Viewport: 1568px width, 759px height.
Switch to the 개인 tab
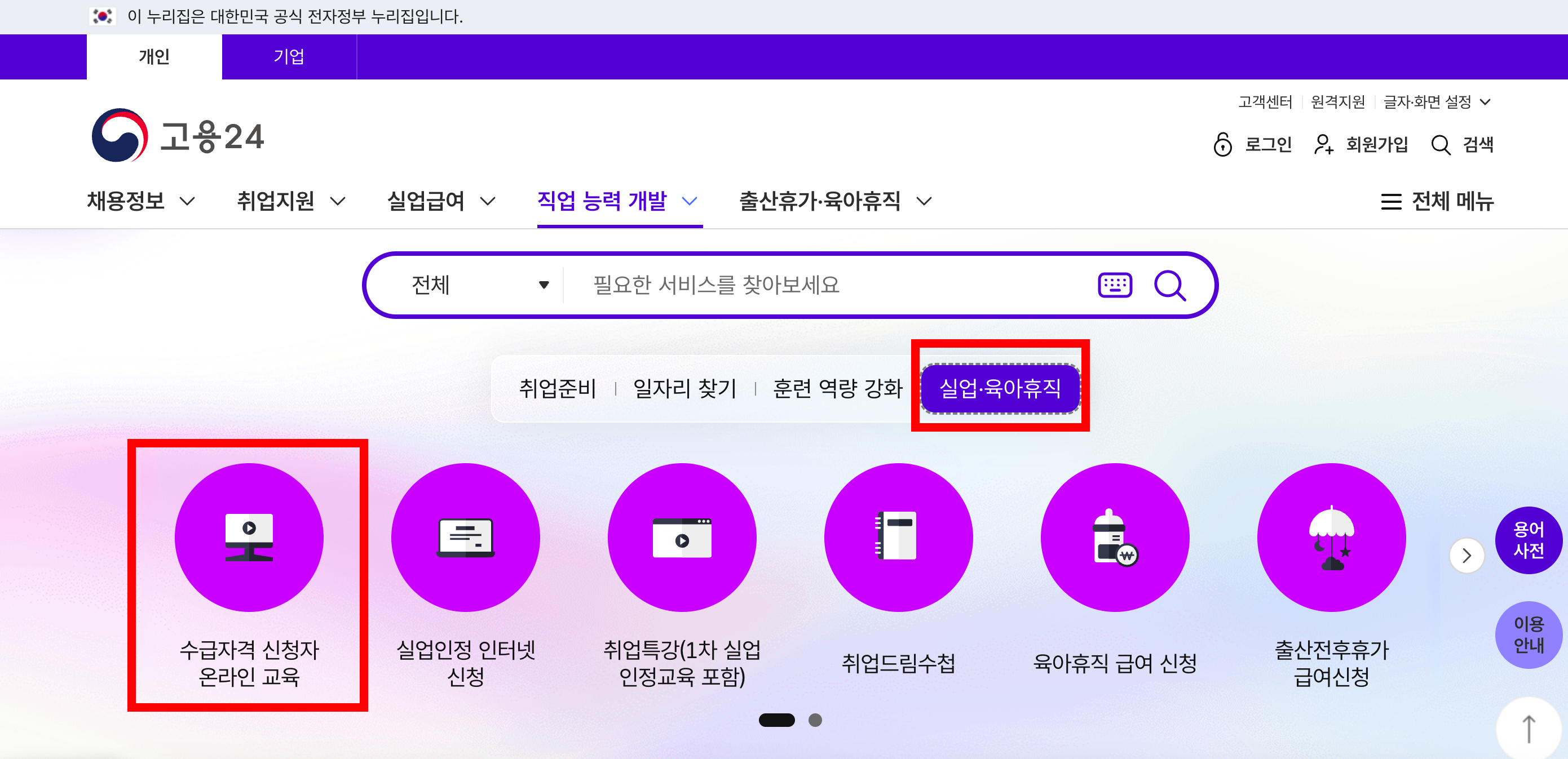pyautogui.click(x=154, y=56)
